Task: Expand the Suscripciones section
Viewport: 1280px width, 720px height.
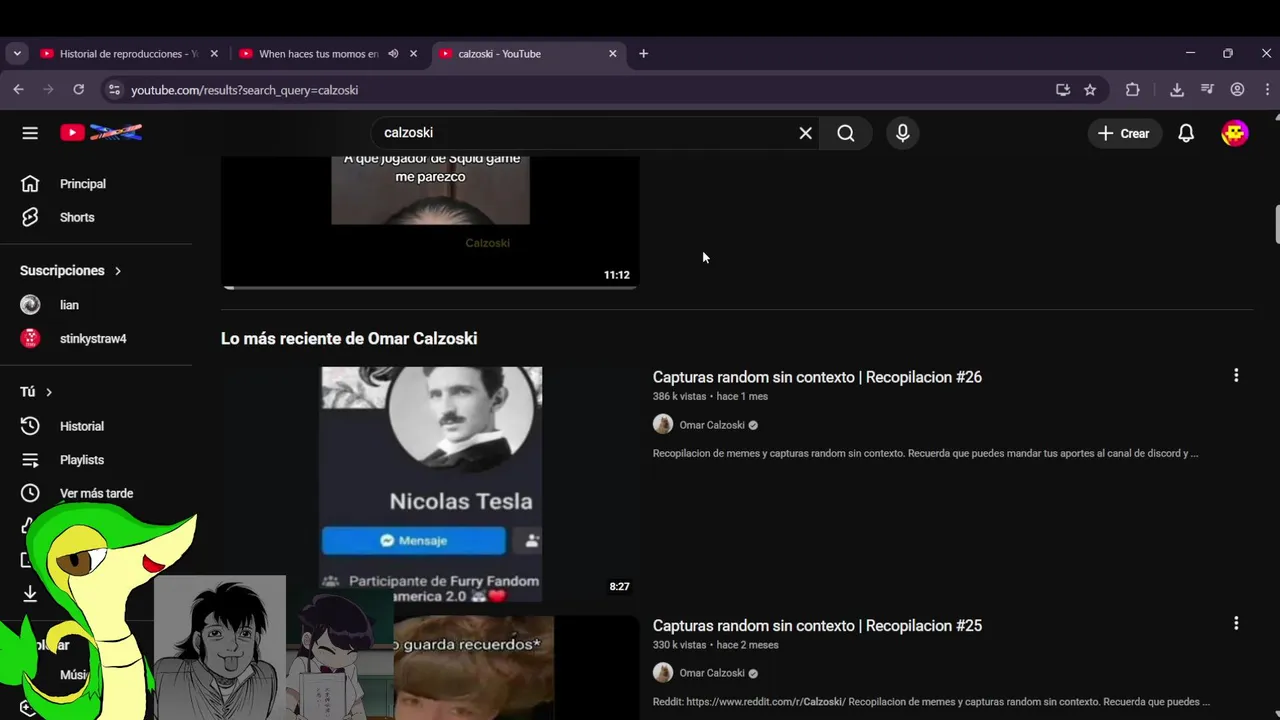Action: [x=70, y=271]
